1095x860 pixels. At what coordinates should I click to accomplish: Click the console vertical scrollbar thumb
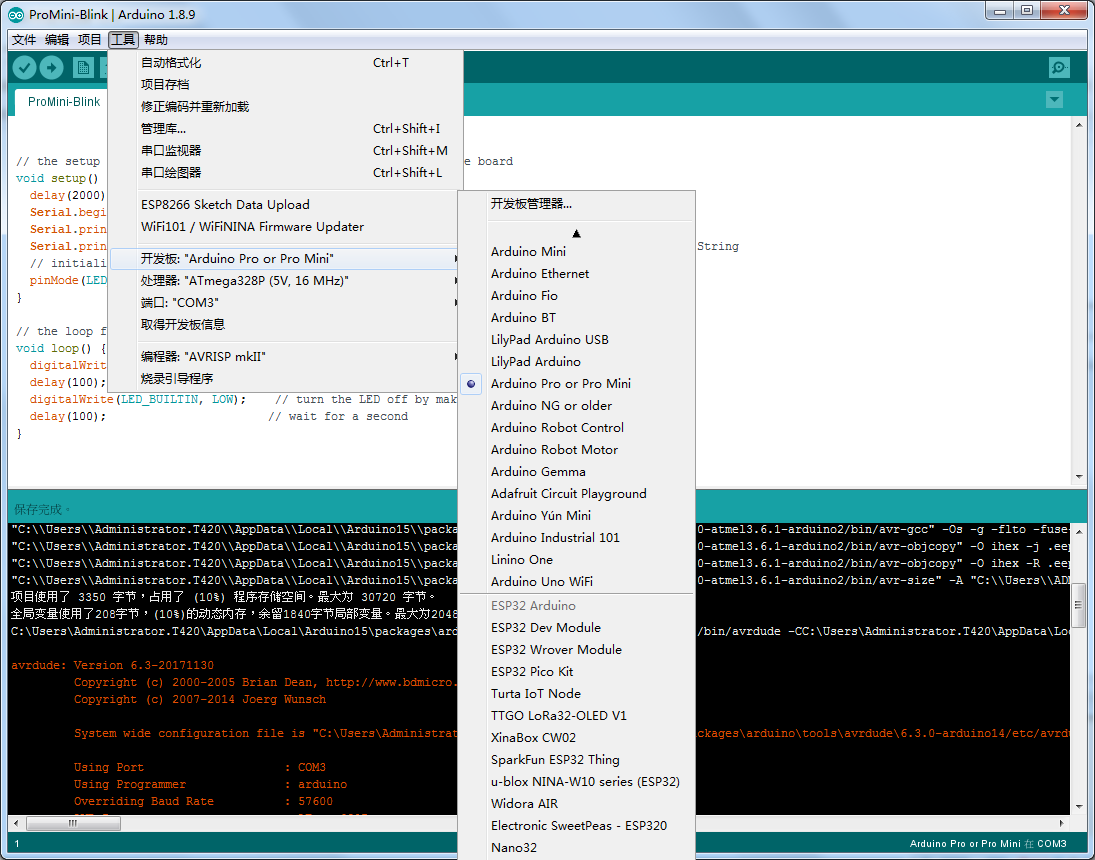[x=1079, y=605]
